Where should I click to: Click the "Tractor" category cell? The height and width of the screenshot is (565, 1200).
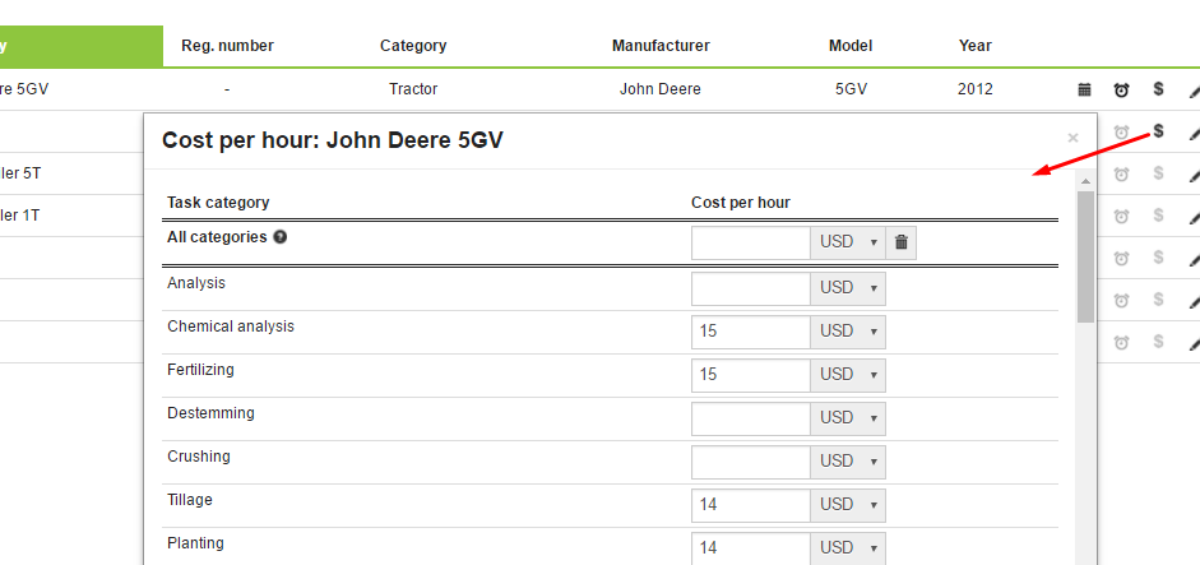[x=413, y=89]
